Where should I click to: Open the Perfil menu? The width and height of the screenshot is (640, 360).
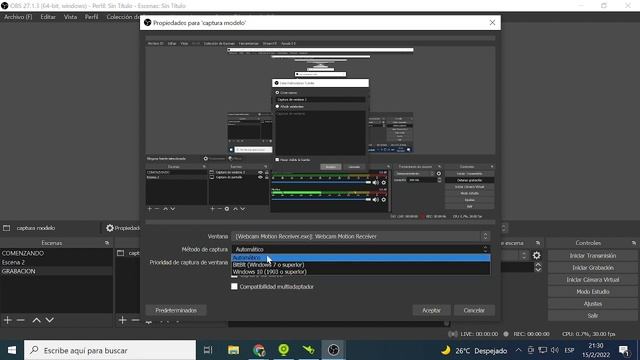[91, 17]
